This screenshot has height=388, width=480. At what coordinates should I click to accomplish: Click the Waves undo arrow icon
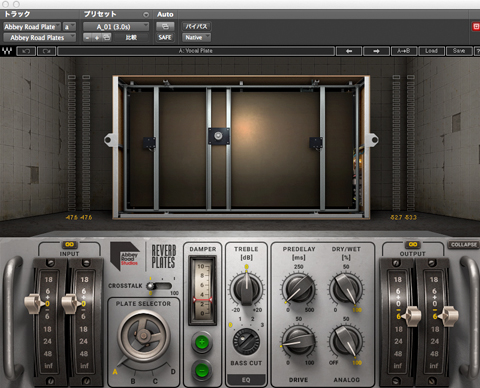[x=26, y=51]
